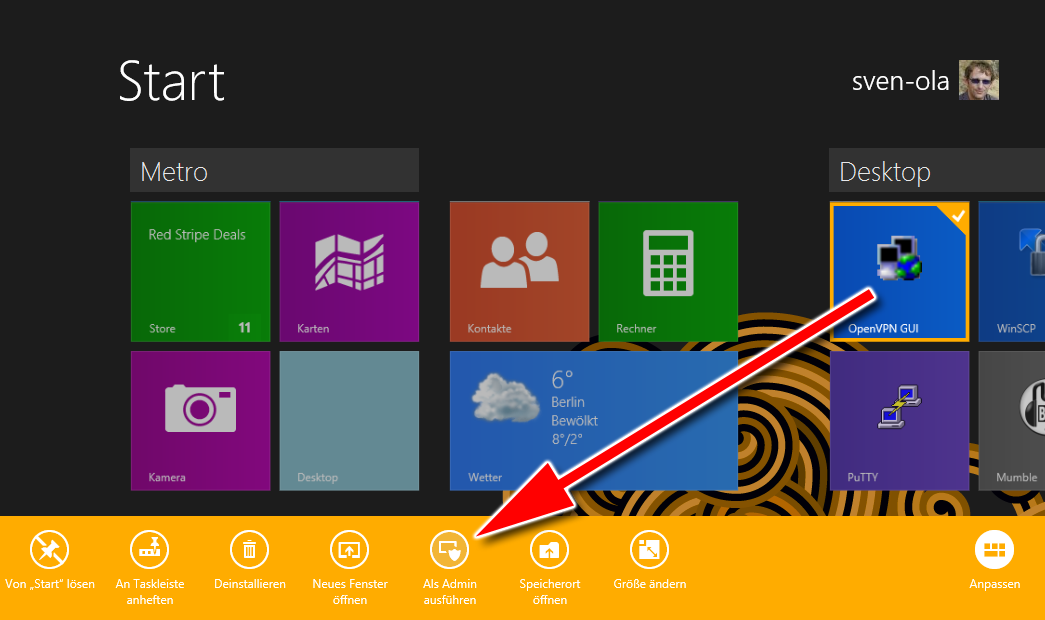1045x620 pixels.
Task: Open the WinSCP tile
Action: click(1012, 271)
